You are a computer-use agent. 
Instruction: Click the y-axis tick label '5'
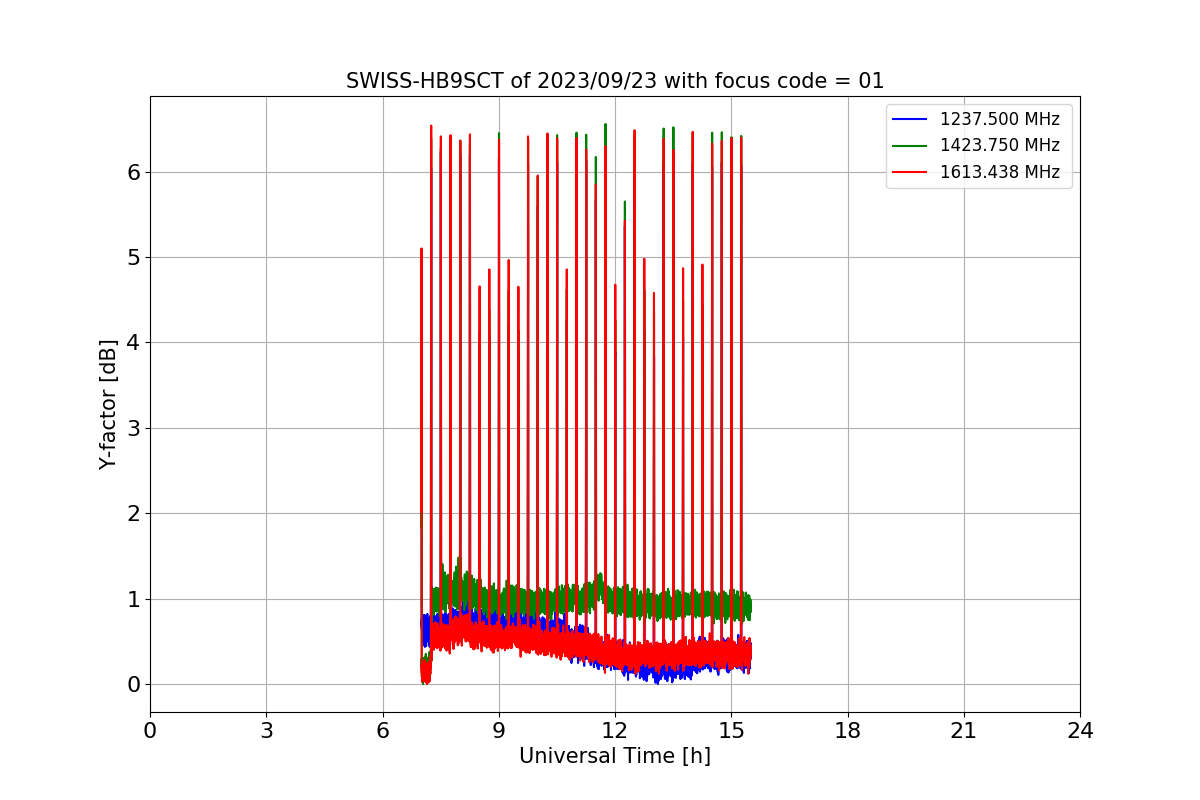point(134,258)
